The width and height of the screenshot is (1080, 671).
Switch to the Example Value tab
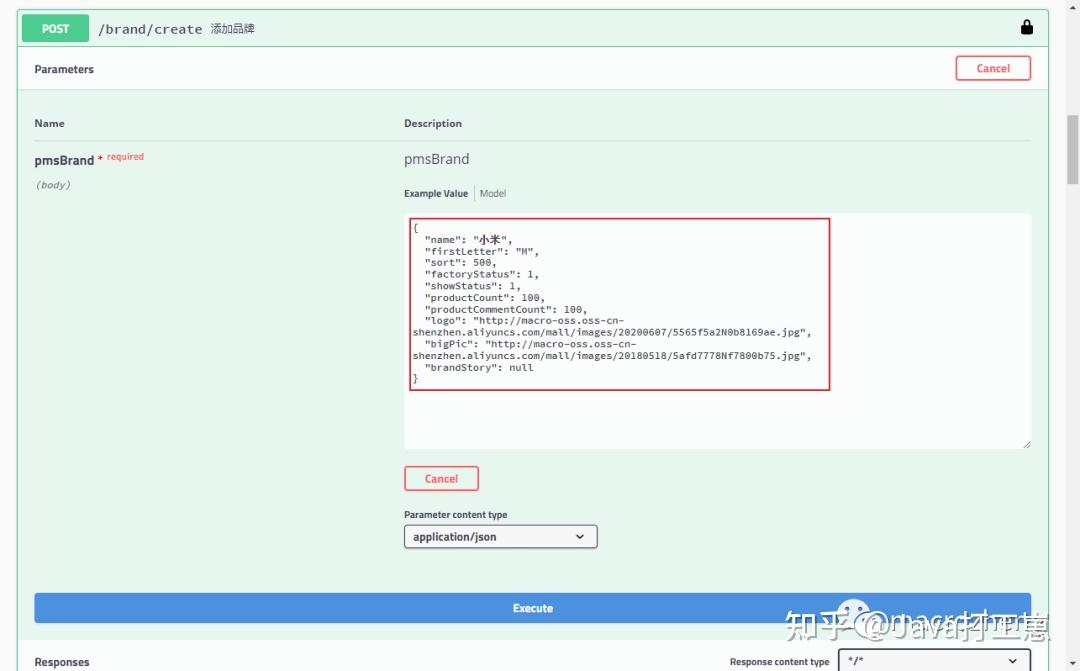pos(437,193)
